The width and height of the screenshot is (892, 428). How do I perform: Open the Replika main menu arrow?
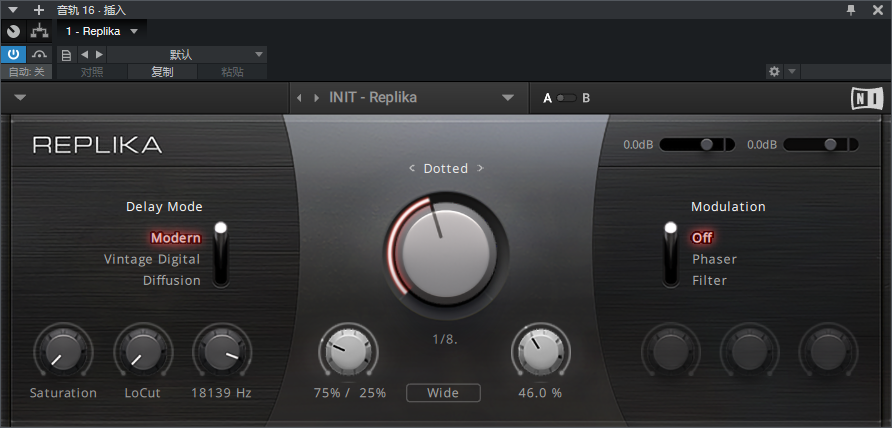(20, 97)
